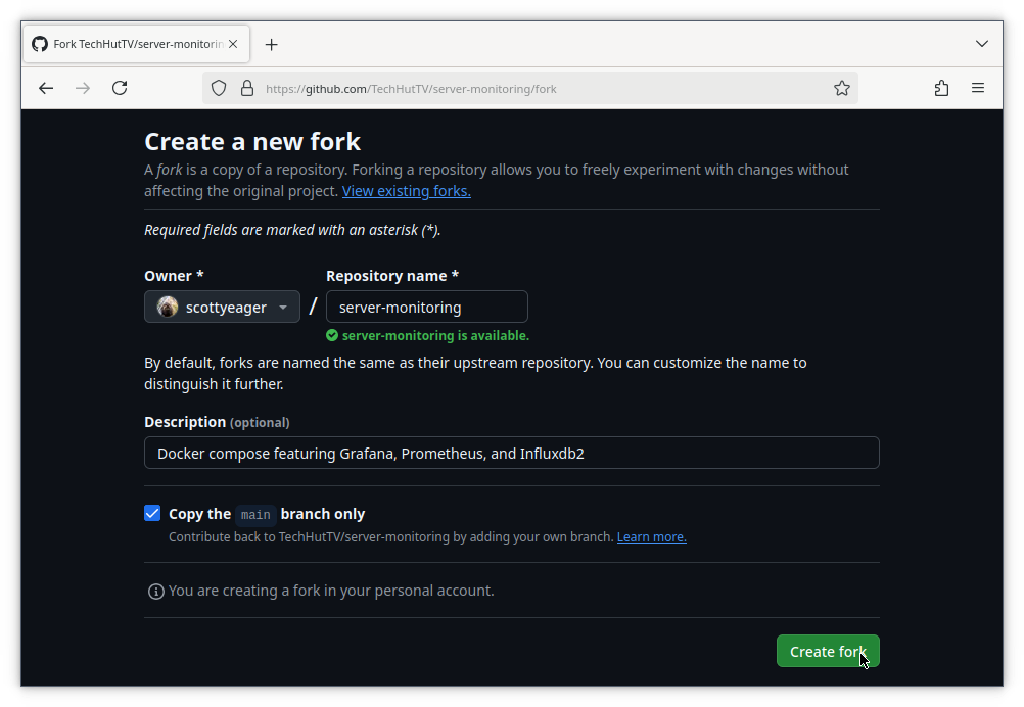The image size is (1024, 707).
Task: Click the Create fork button
Action: click(828, 651)
